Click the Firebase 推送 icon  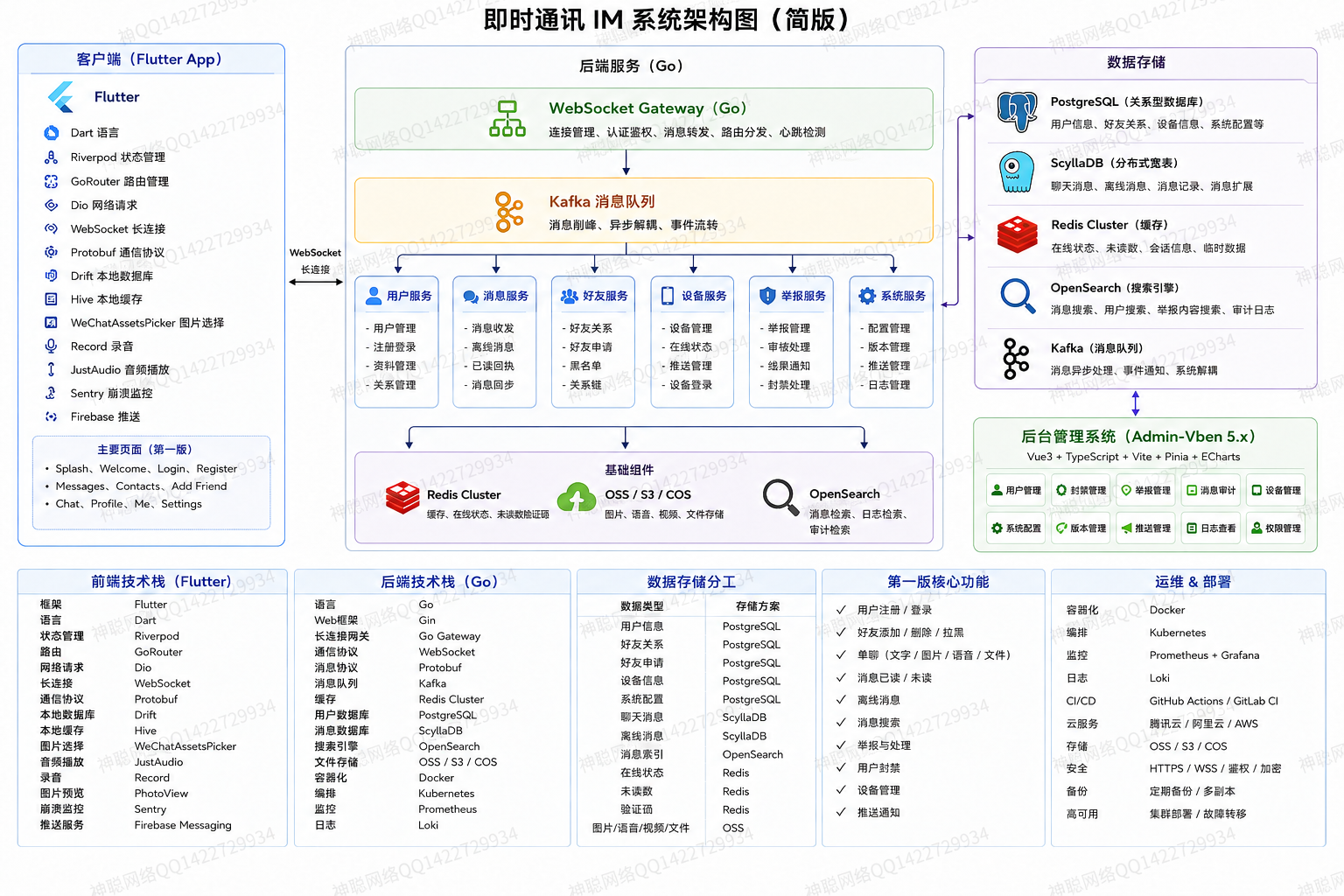pyautogui.click(x=51, y=416)
